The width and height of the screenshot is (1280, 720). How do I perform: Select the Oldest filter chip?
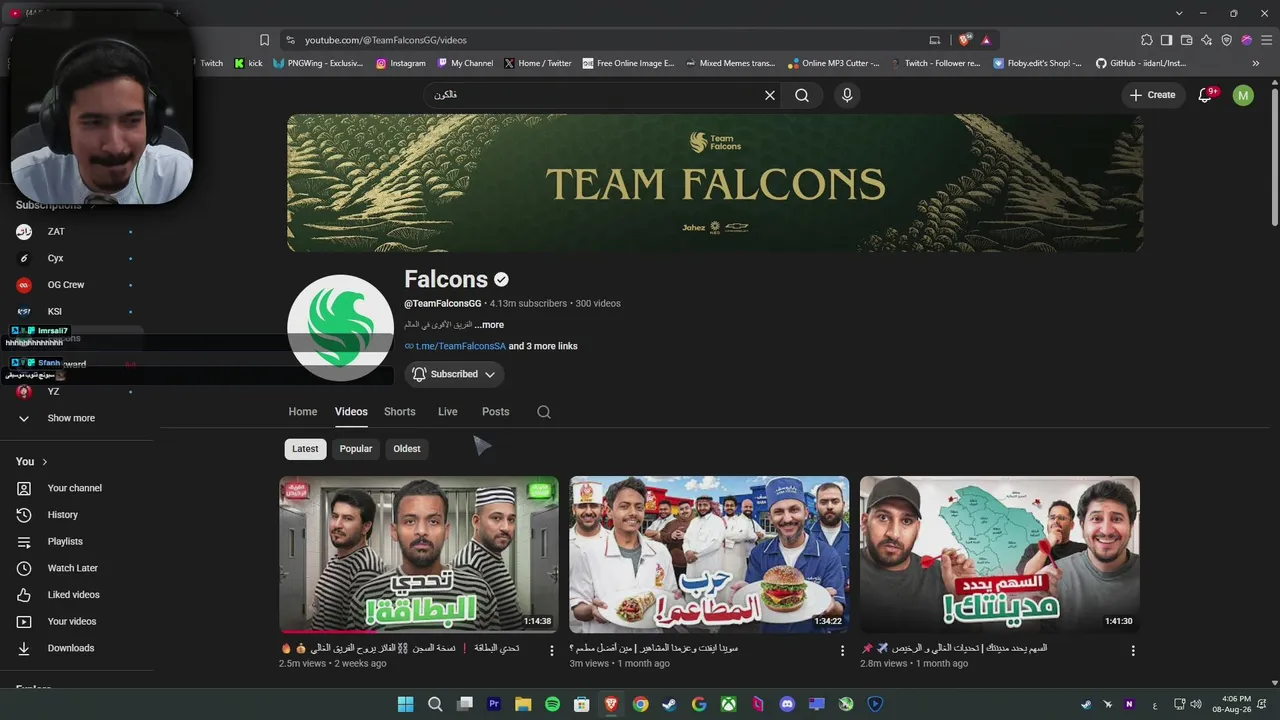click(407, 449)
